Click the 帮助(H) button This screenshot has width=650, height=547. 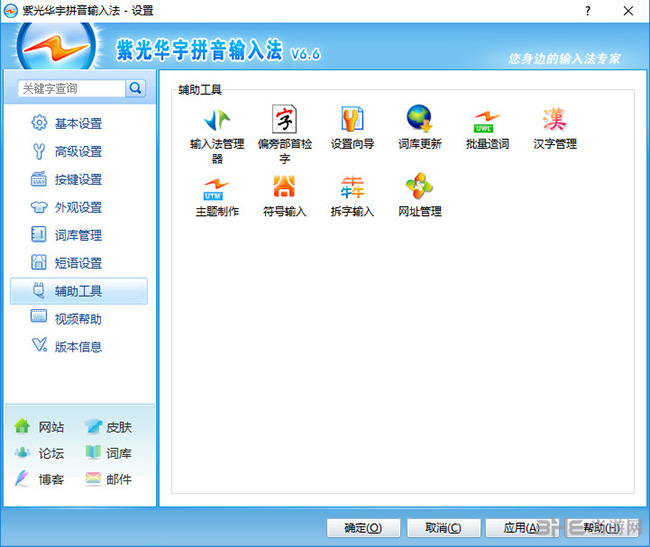(x=601, y=528)
